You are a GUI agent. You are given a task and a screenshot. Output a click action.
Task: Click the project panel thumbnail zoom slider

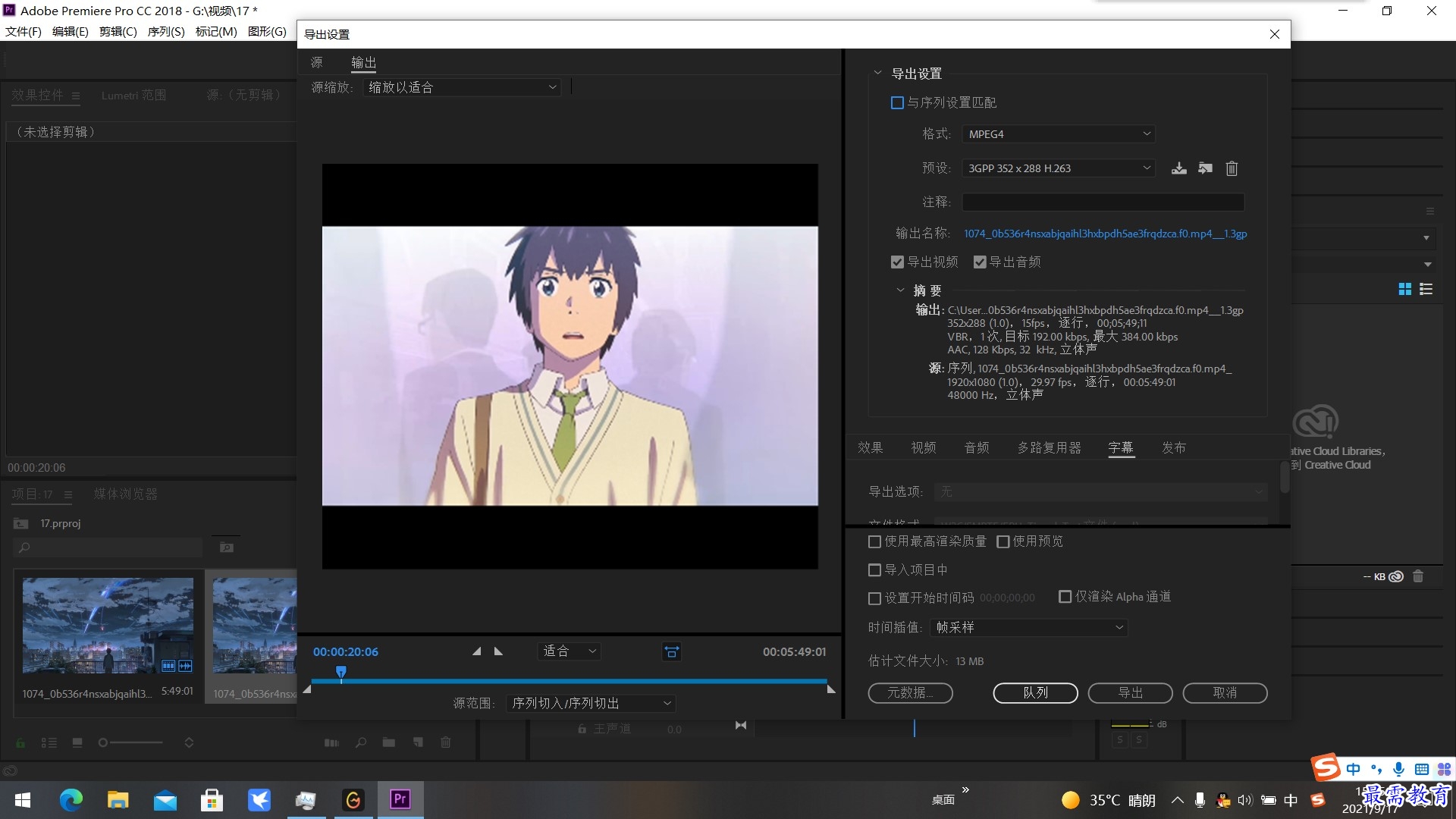coord(131,743)
